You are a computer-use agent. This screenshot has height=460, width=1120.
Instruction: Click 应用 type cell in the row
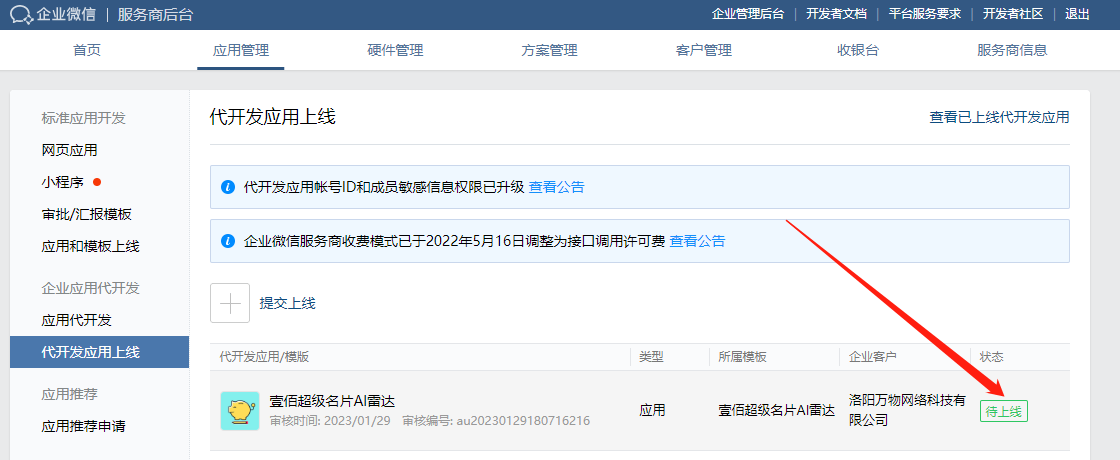coord(652,410)
